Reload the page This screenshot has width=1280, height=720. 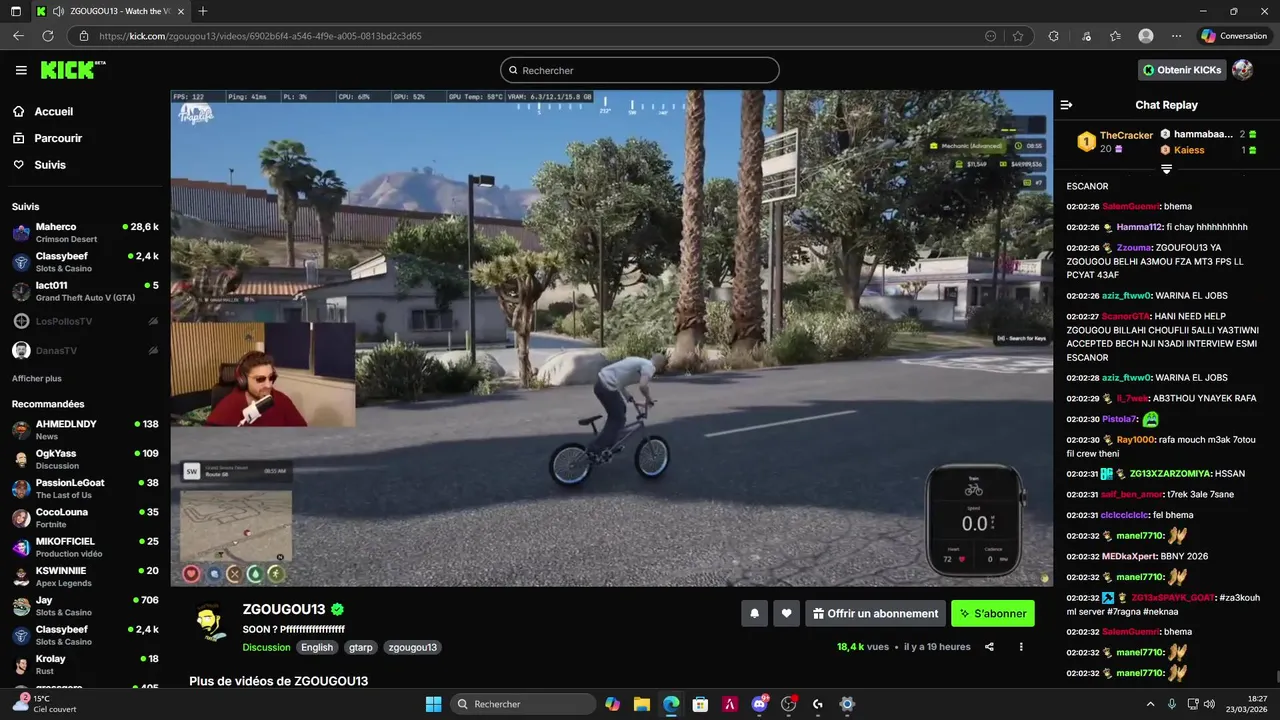pos(47,36)
